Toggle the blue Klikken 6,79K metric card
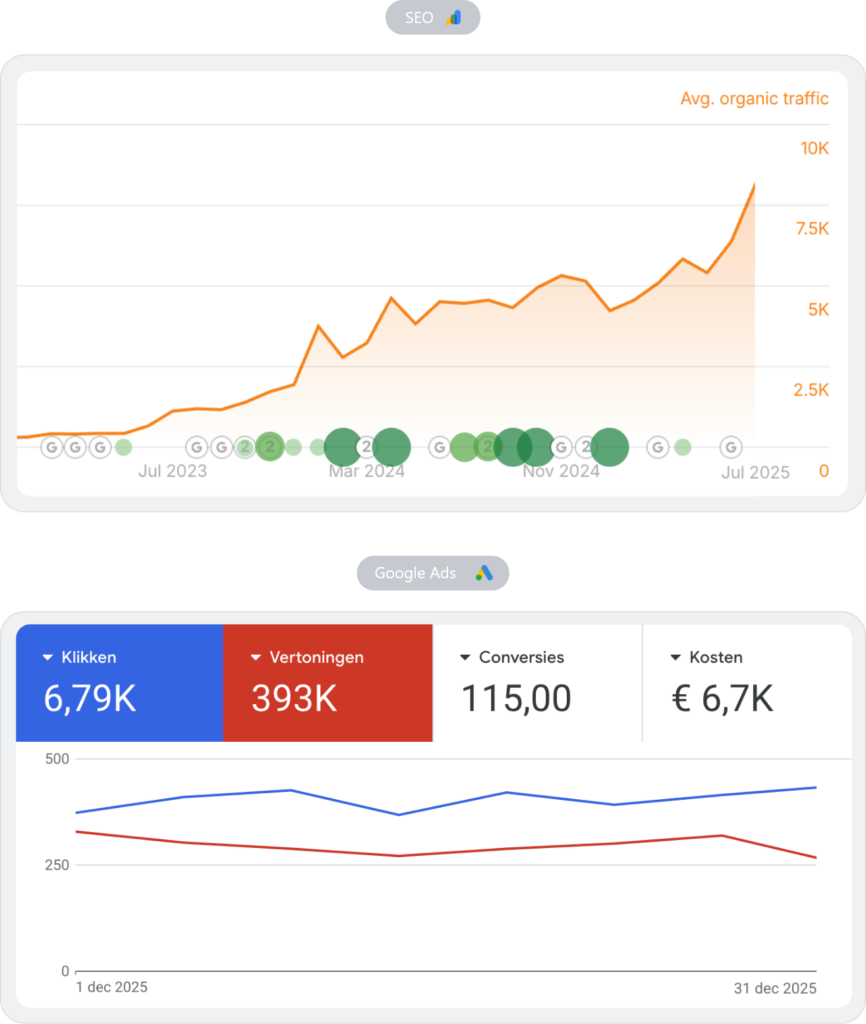This screenshot has width=866, height=1024. coord(120,683)
